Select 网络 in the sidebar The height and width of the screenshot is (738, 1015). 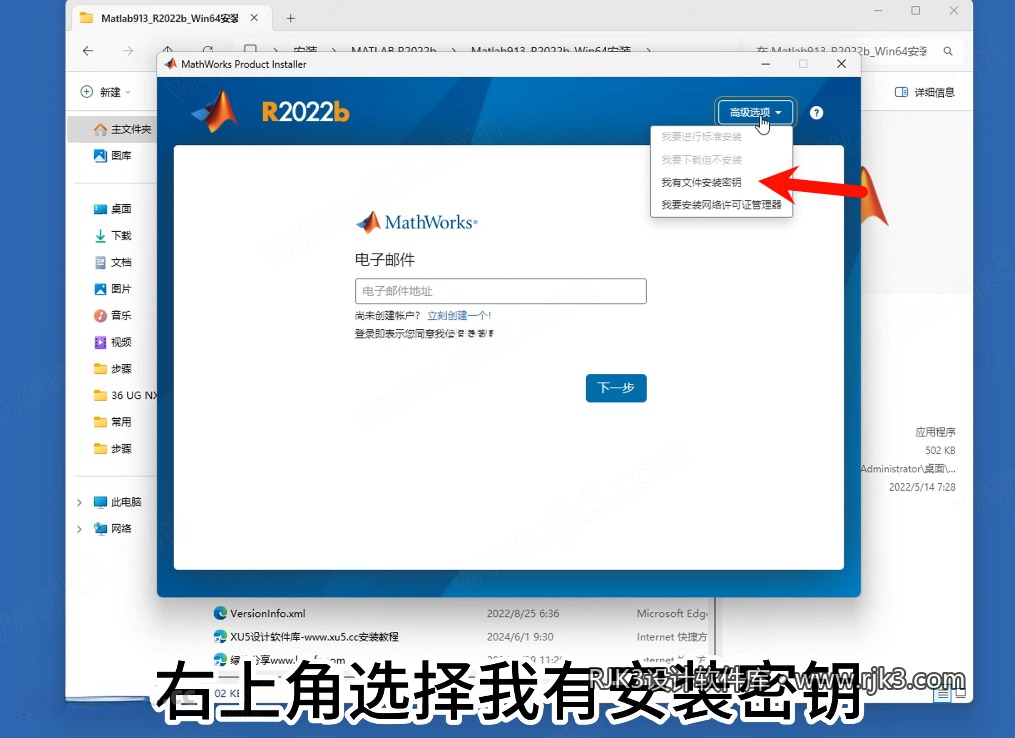[113, 529]
